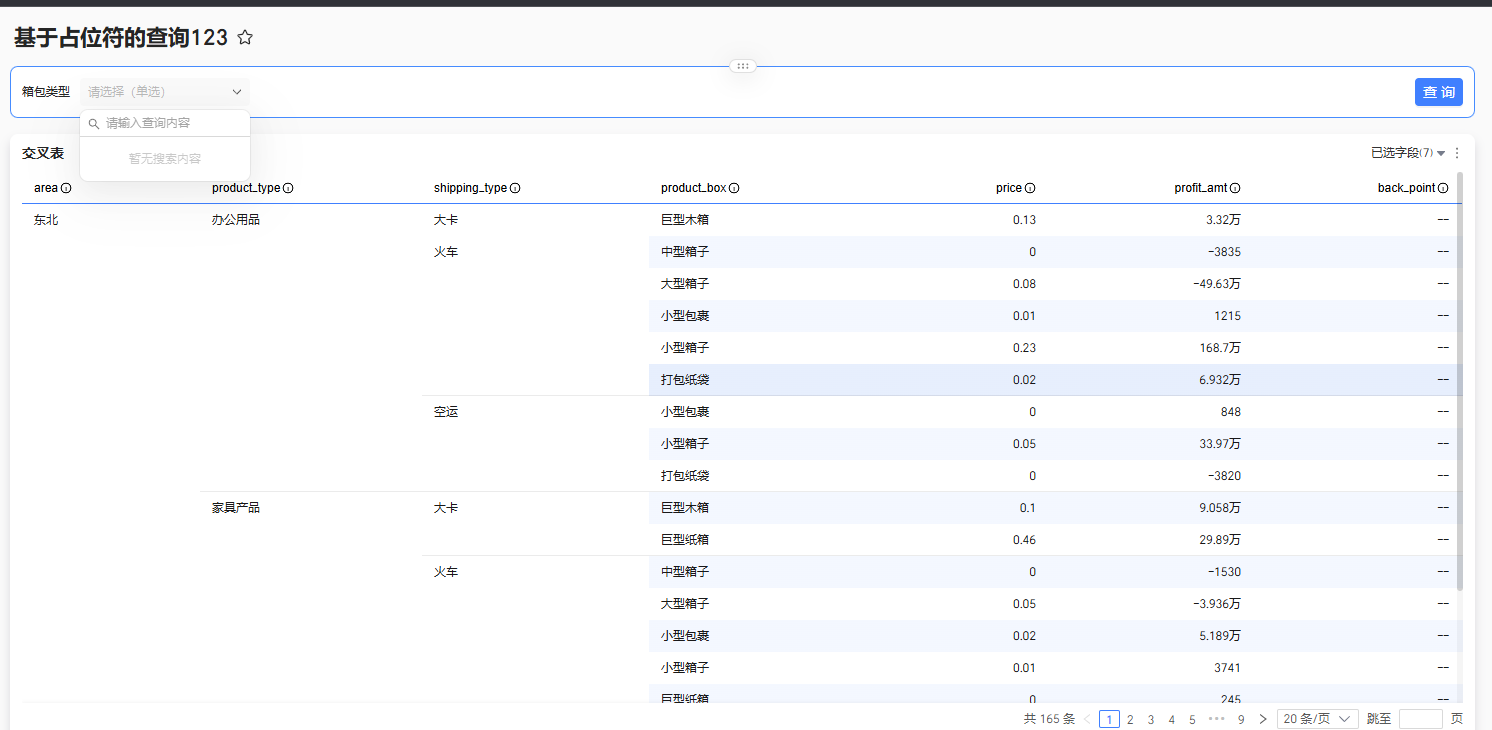Open info icon next to shipping_type column
Viewport: 1492px width, 730px height.
tap(515, 188)
